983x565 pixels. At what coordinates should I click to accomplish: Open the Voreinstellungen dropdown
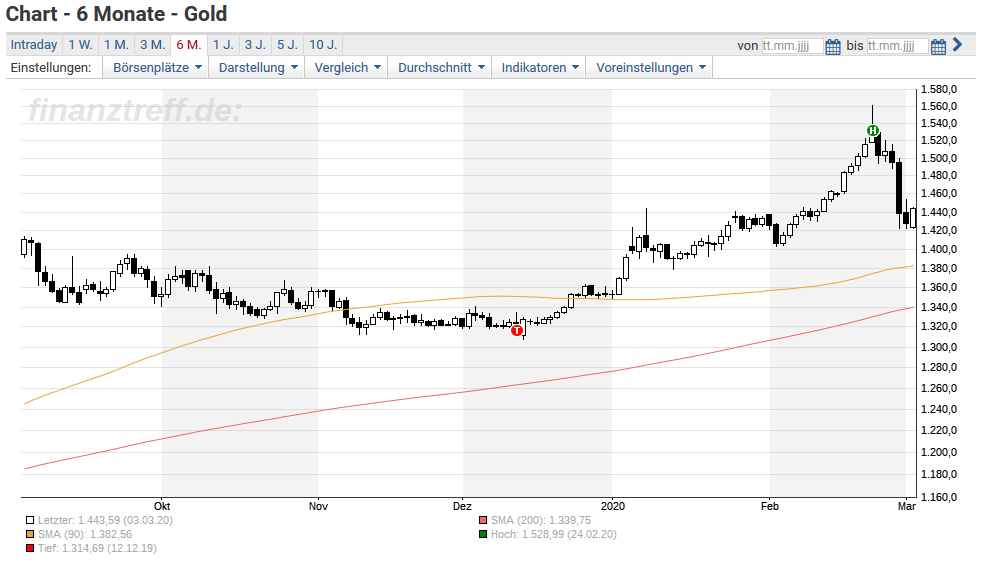click(650, 67)
